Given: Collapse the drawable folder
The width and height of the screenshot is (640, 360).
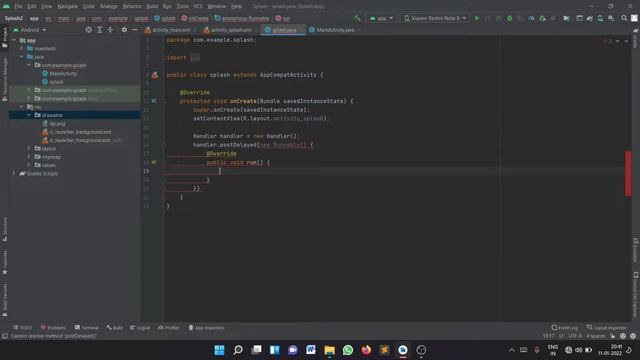Looking at the screenshot, I should pos(29,115).
